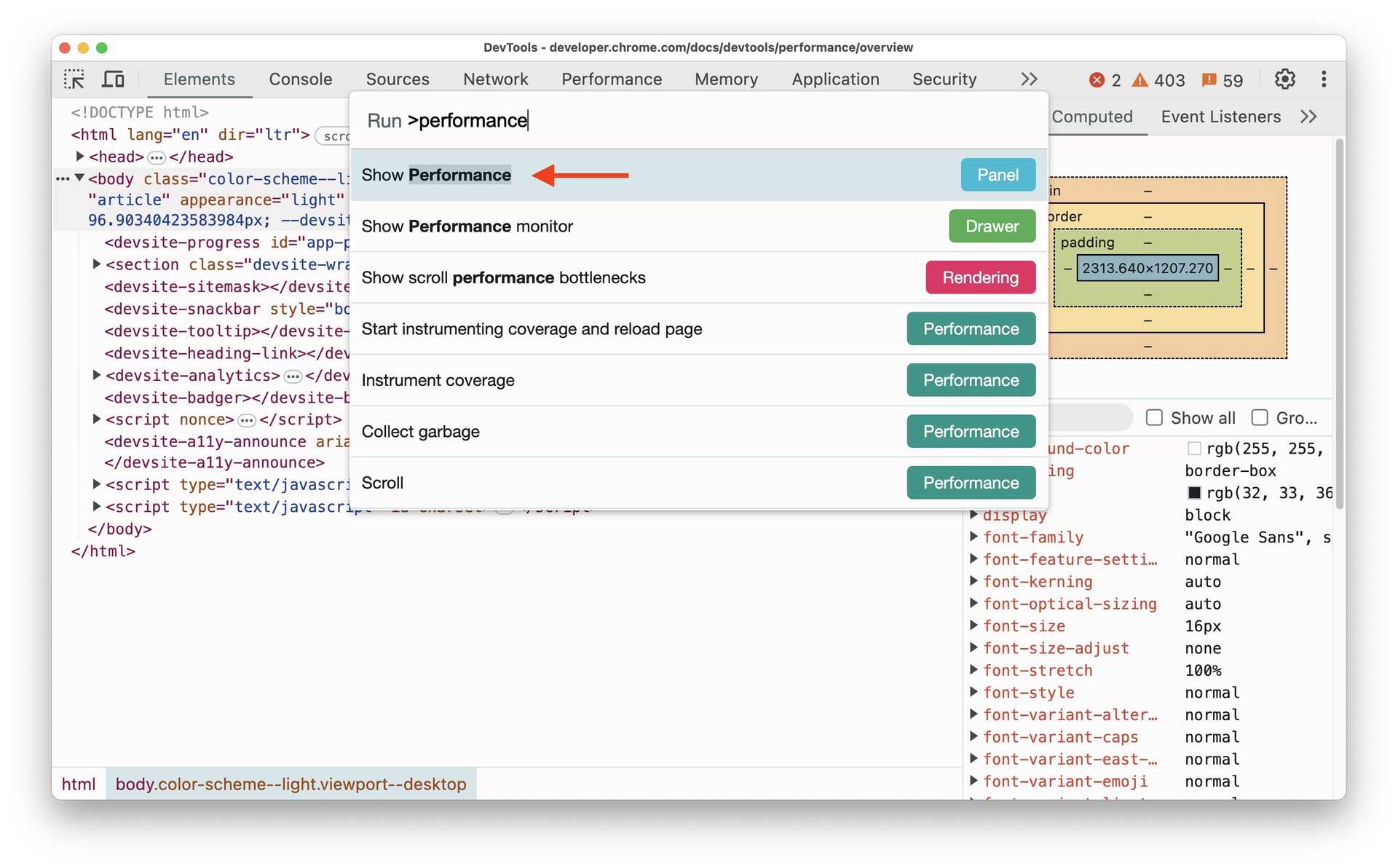Viewport: 1398px width, 868px height.
Task: Click the white rgb(255, 255 color swatch
Action: (1194, 449)
